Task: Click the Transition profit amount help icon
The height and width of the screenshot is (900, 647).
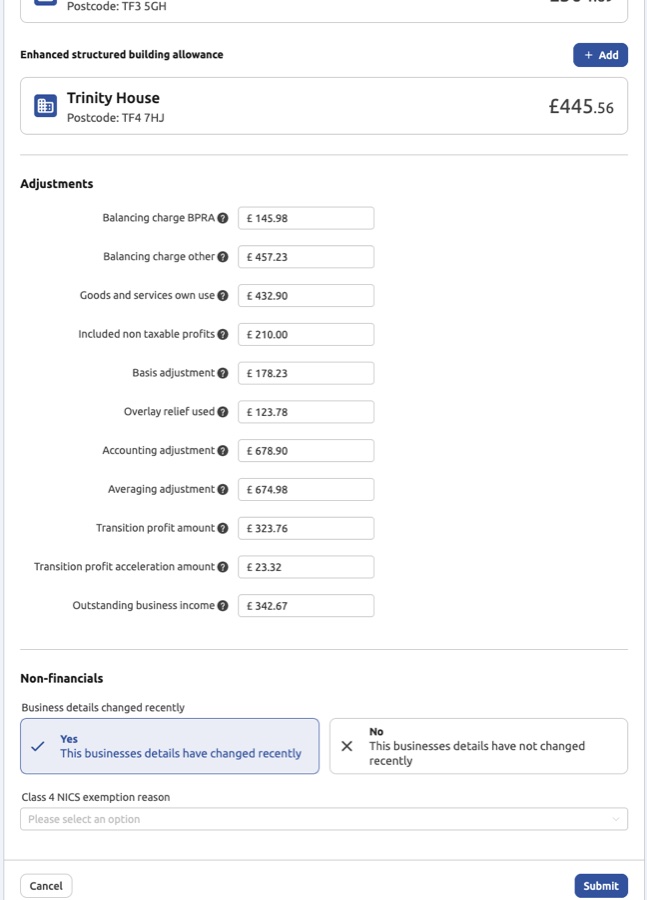Action: click(223, 528)
